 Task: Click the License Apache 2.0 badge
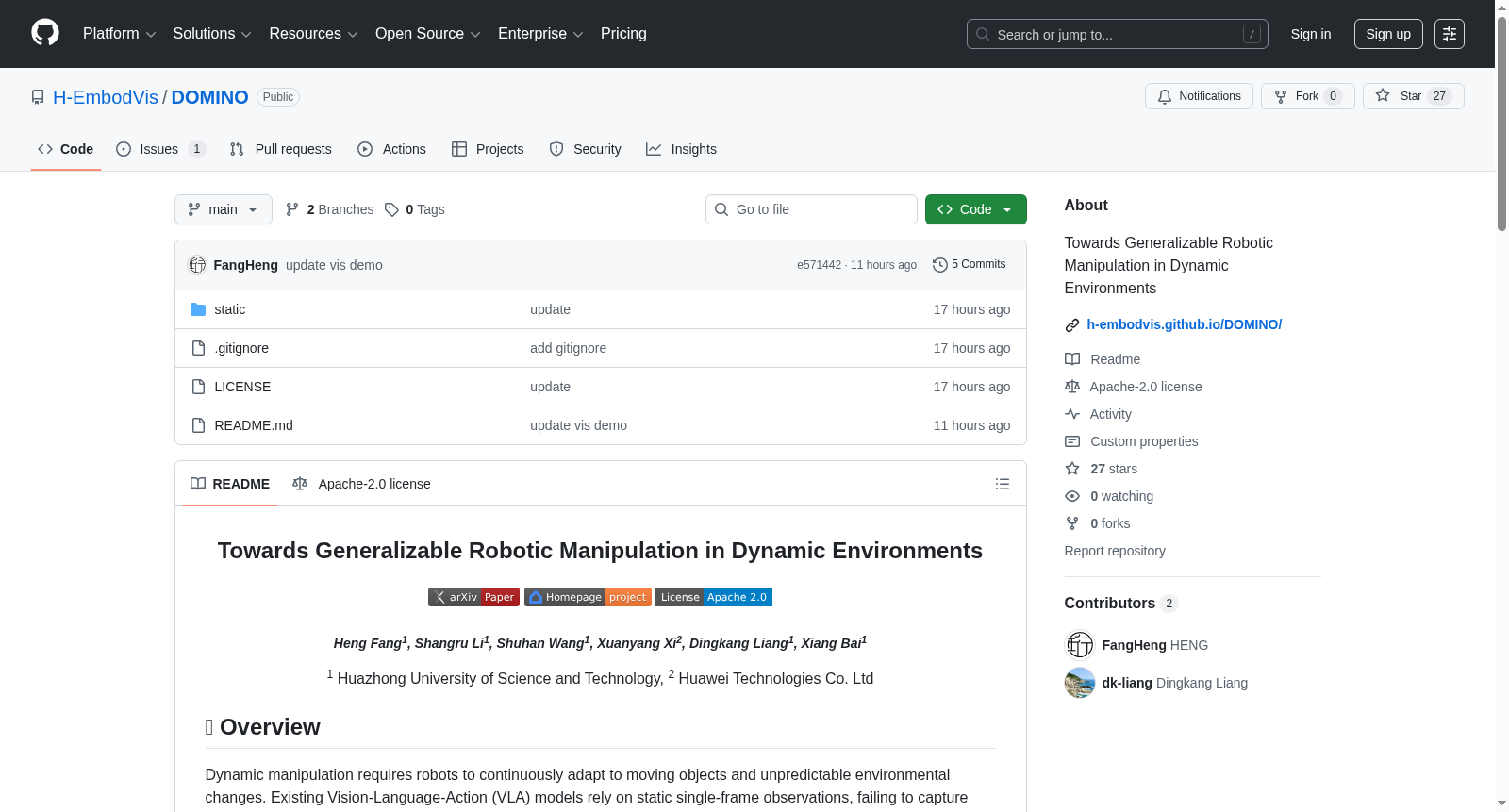coord(714,597)
